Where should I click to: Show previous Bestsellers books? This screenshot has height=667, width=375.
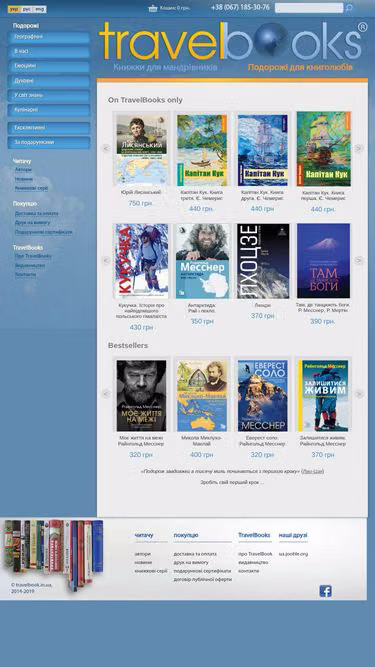click(106, 394)
